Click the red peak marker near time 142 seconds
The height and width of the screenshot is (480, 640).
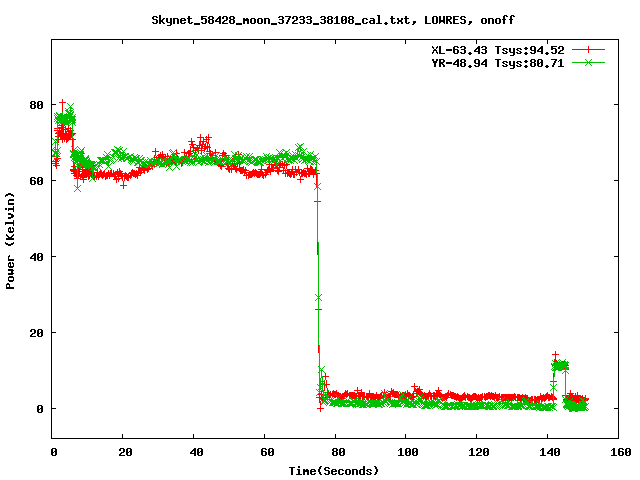(x=555, y=356)
